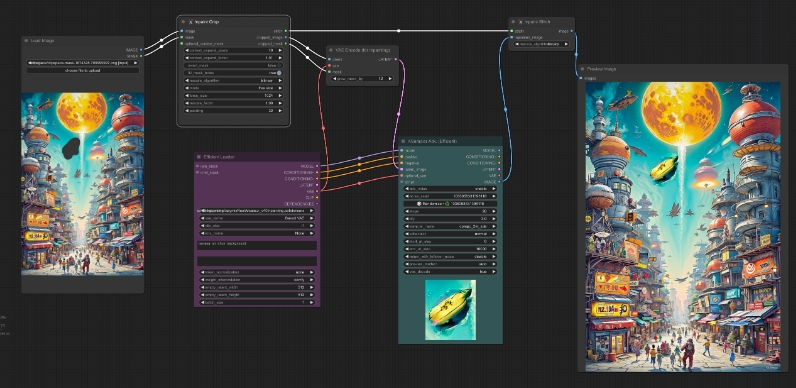Open the mode dropdown in Inpaint Crop
Viewport: 796px width, 388px height.
[x=233, y=88]
